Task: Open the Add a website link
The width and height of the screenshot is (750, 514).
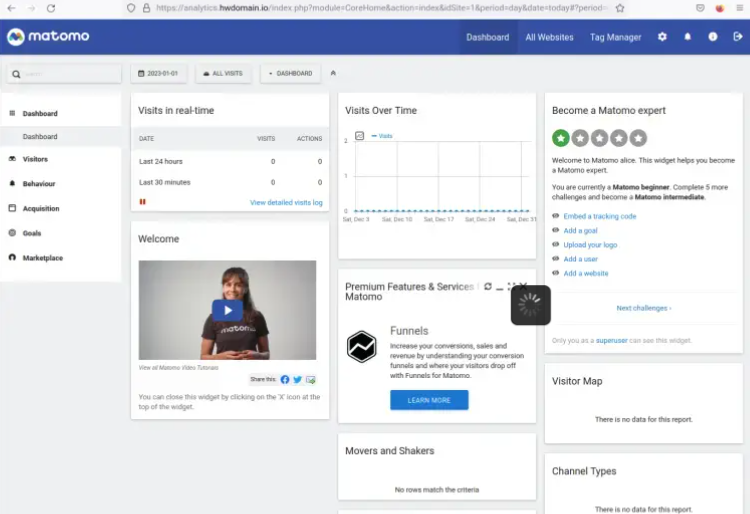Action: click(x=586, y=273)
